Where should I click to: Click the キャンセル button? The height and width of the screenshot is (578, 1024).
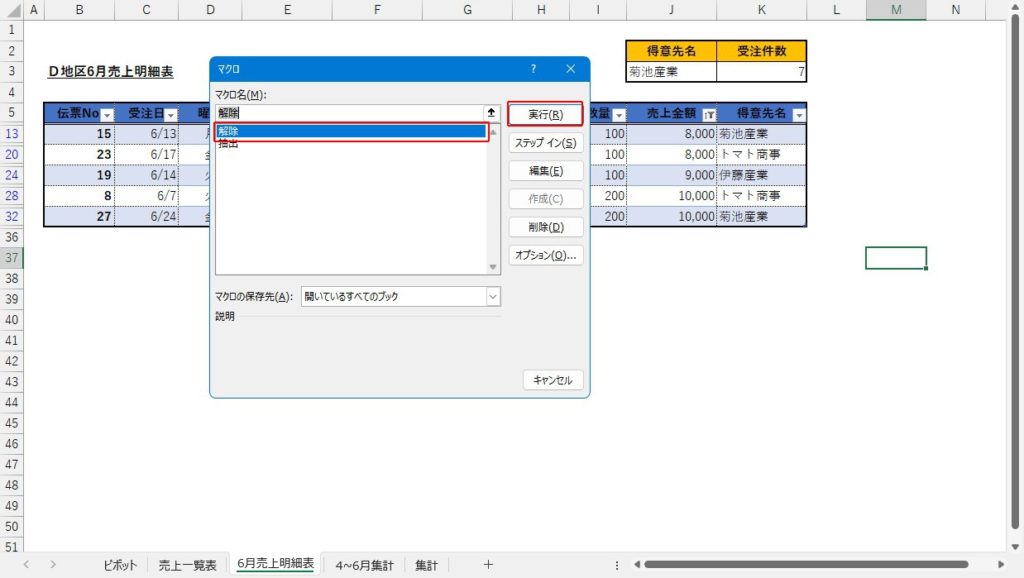(x=552, y=380)
